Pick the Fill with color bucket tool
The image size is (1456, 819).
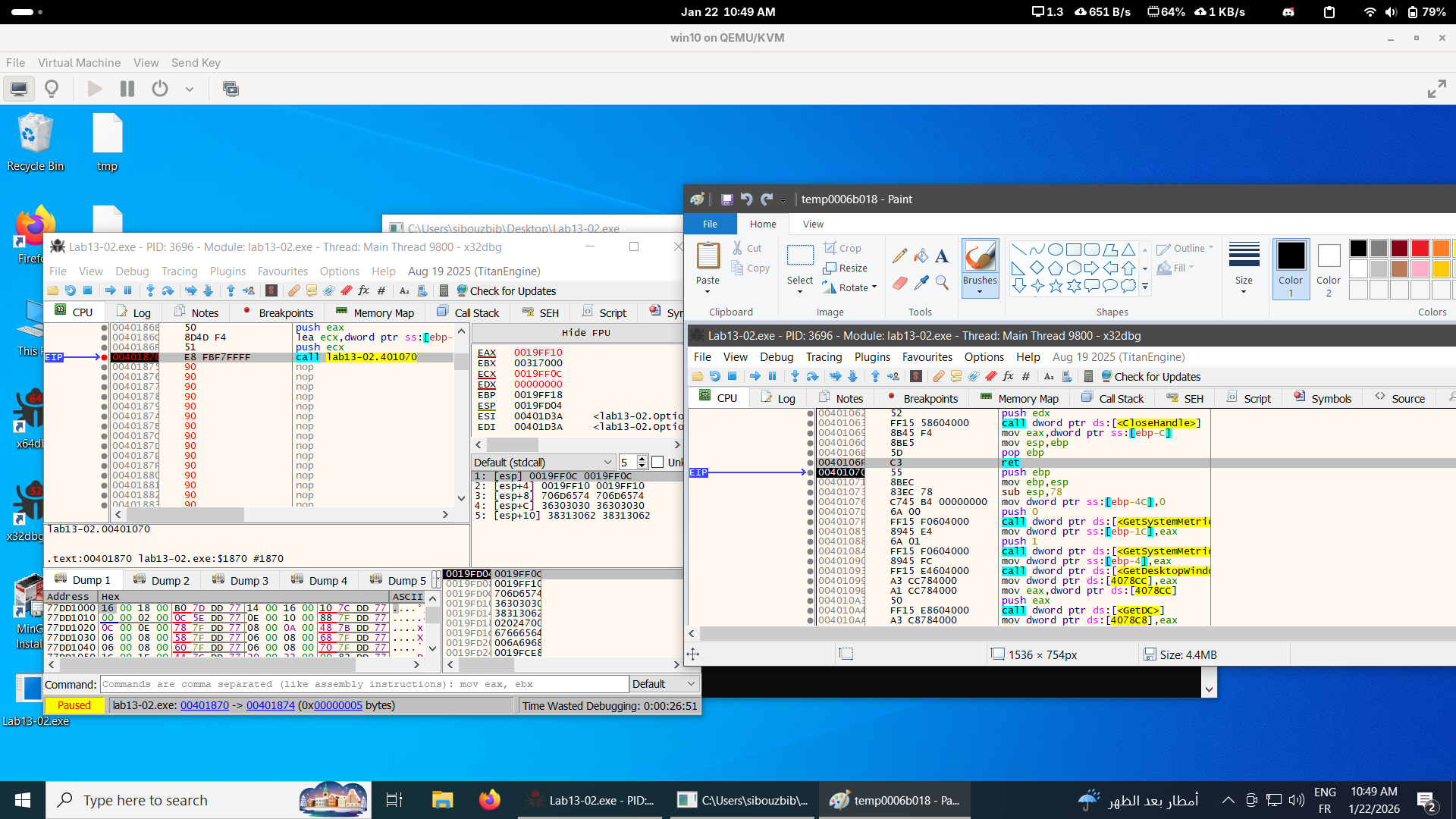pos(921,256)
